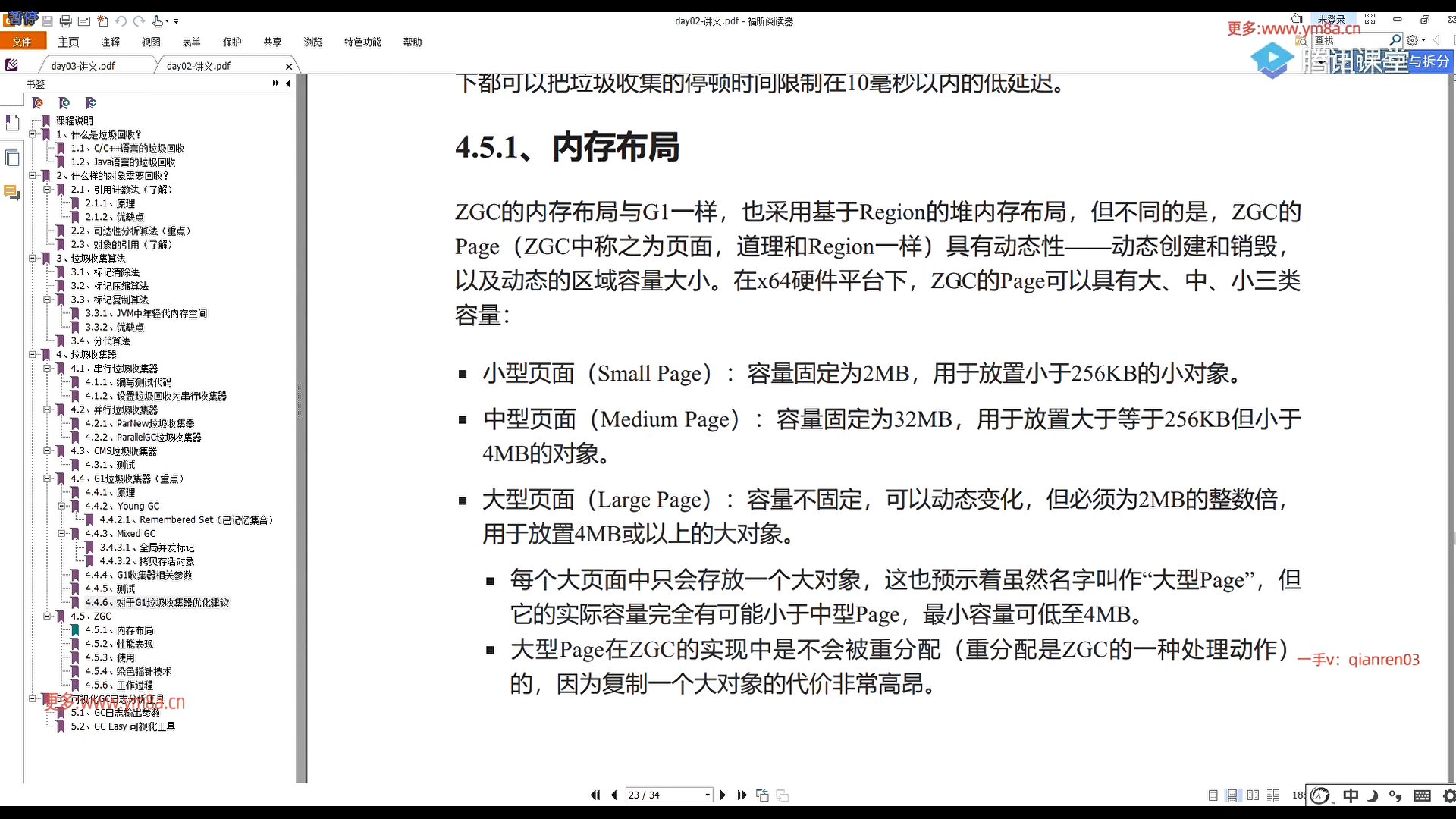Switch to the day03-讲义.pdf tab
Screen dimensions: 1456x819
pyautogui.click(x=83, y=66)
